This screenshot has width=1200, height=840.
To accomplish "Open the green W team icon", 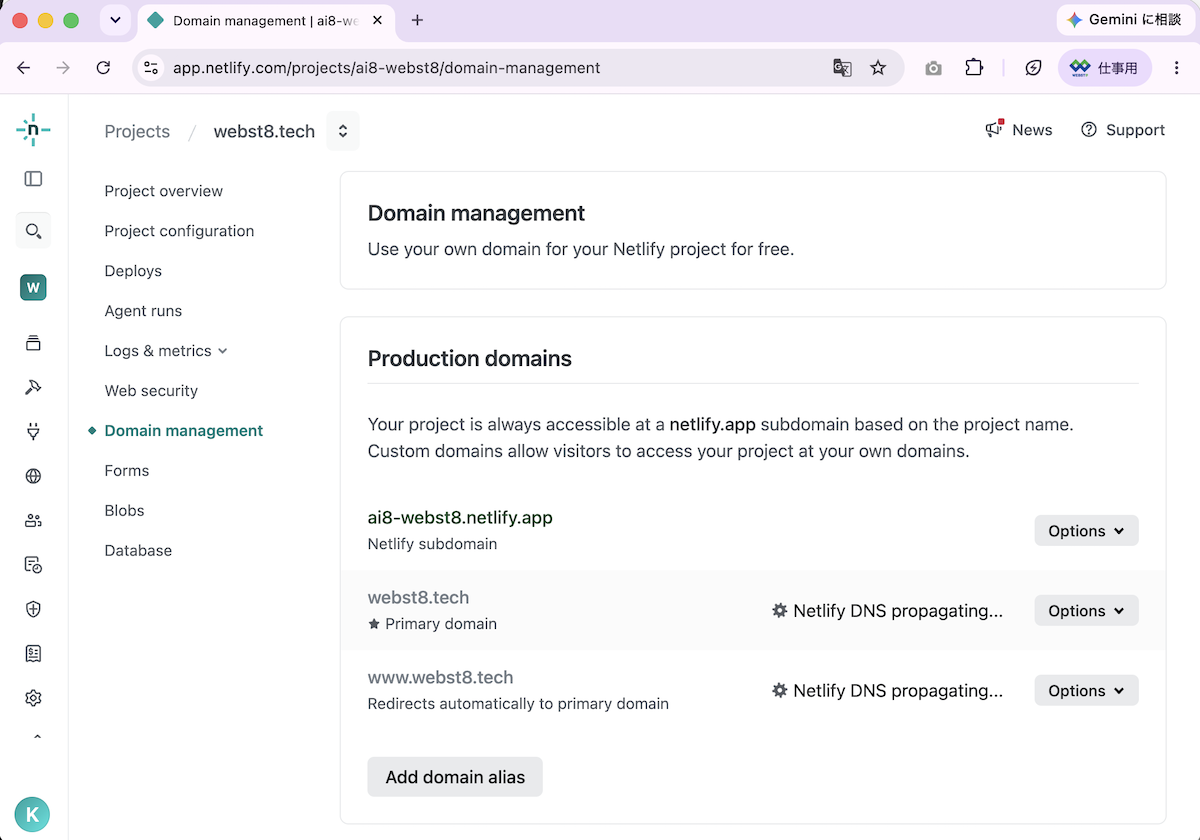I will 33,288.
